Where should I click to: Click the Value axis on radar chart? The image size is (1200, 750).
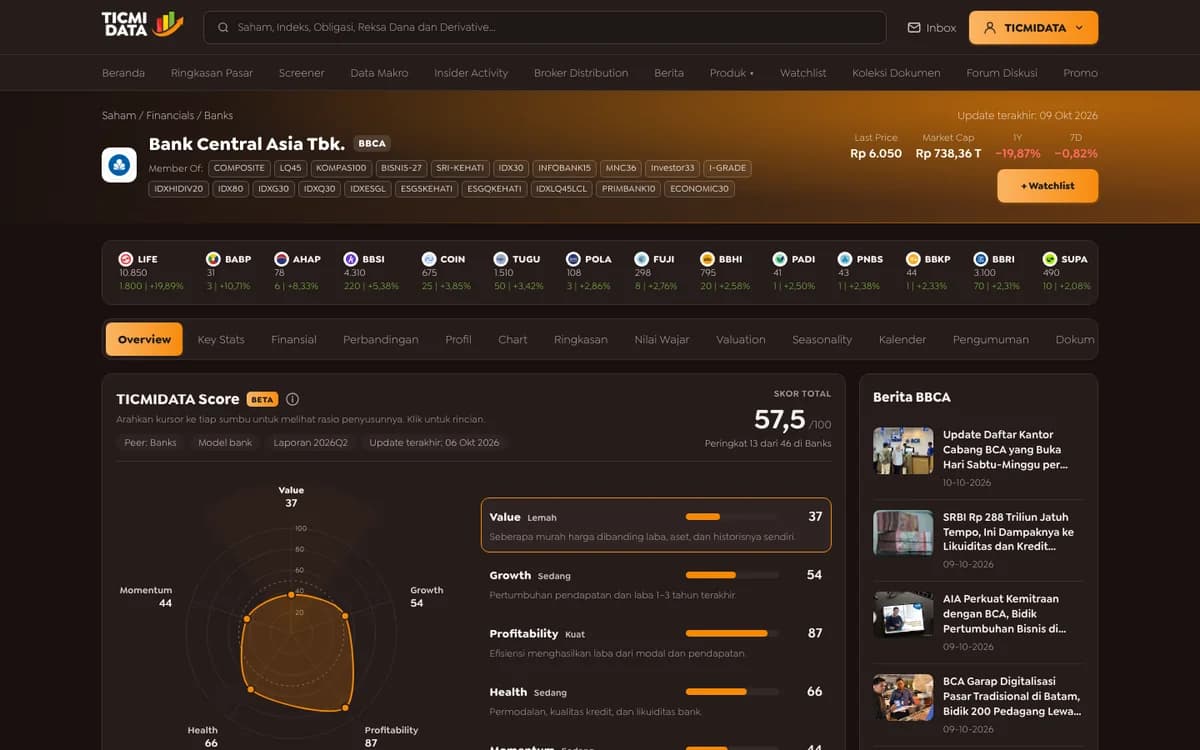tap(291, 497)
